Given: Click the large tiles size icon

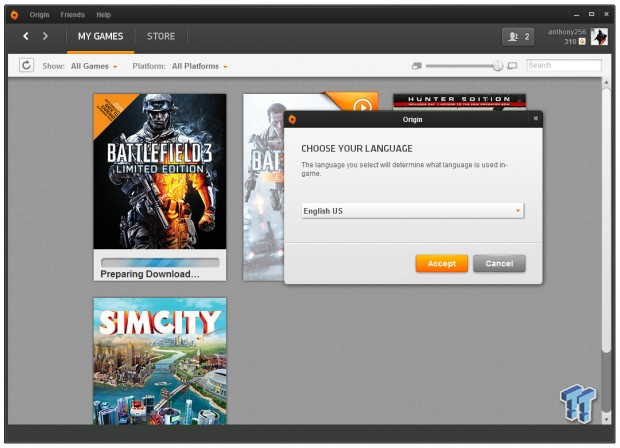Looking at the screenshot, I should pyautogui.click(x=512, y=66).
